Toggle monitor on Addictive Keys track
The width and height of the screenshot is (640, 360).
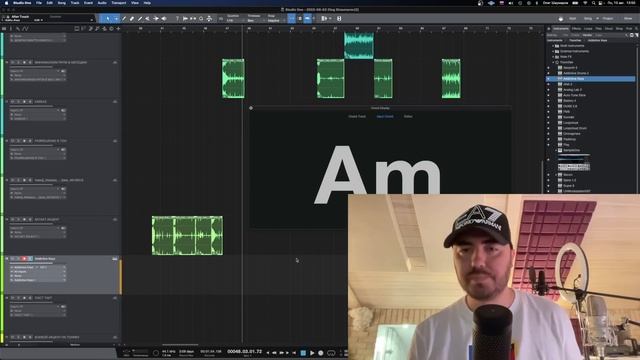click(30, 259)
